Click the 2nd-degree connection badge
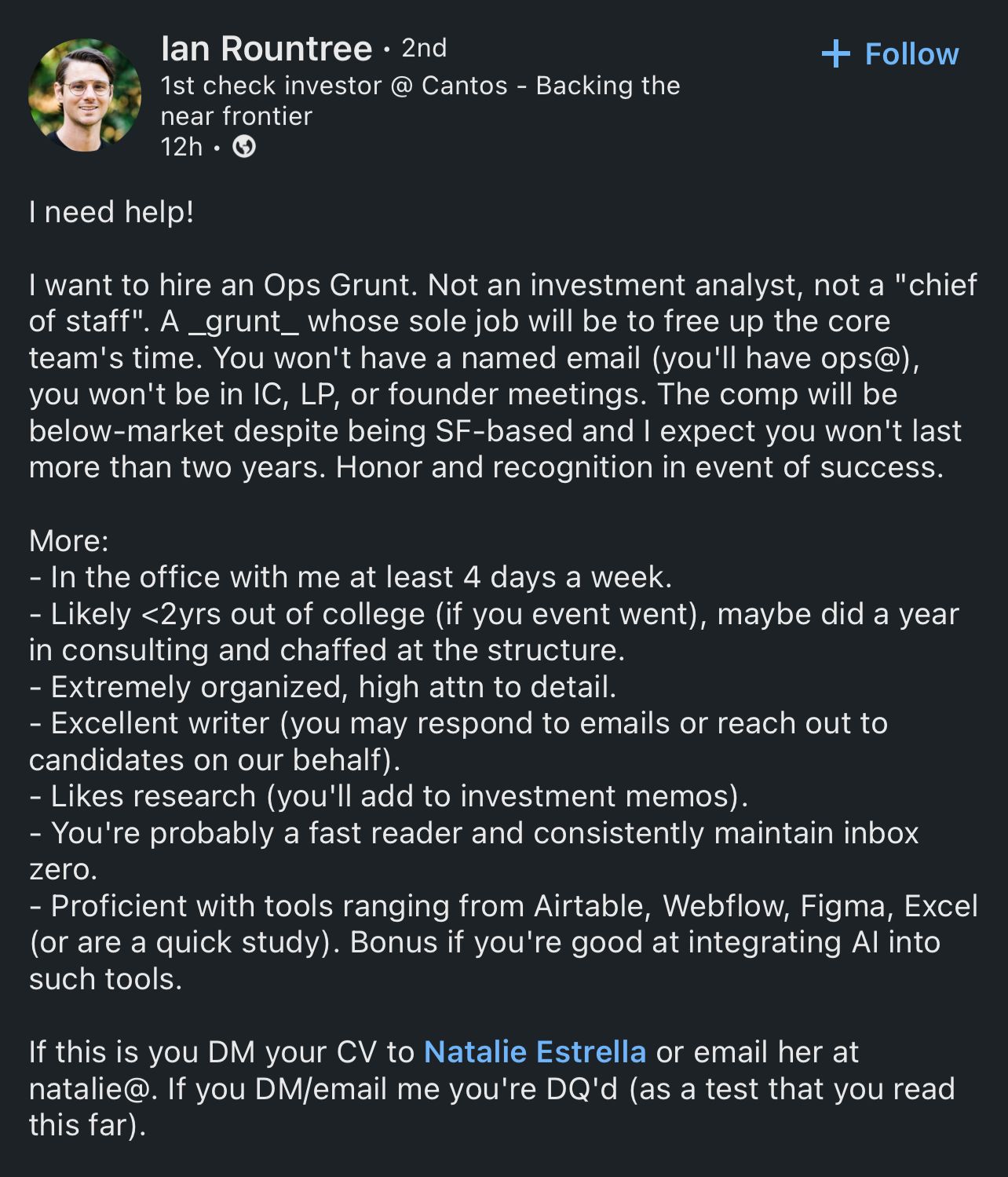Screen dimensions: 1008x1177 (424, 49)
